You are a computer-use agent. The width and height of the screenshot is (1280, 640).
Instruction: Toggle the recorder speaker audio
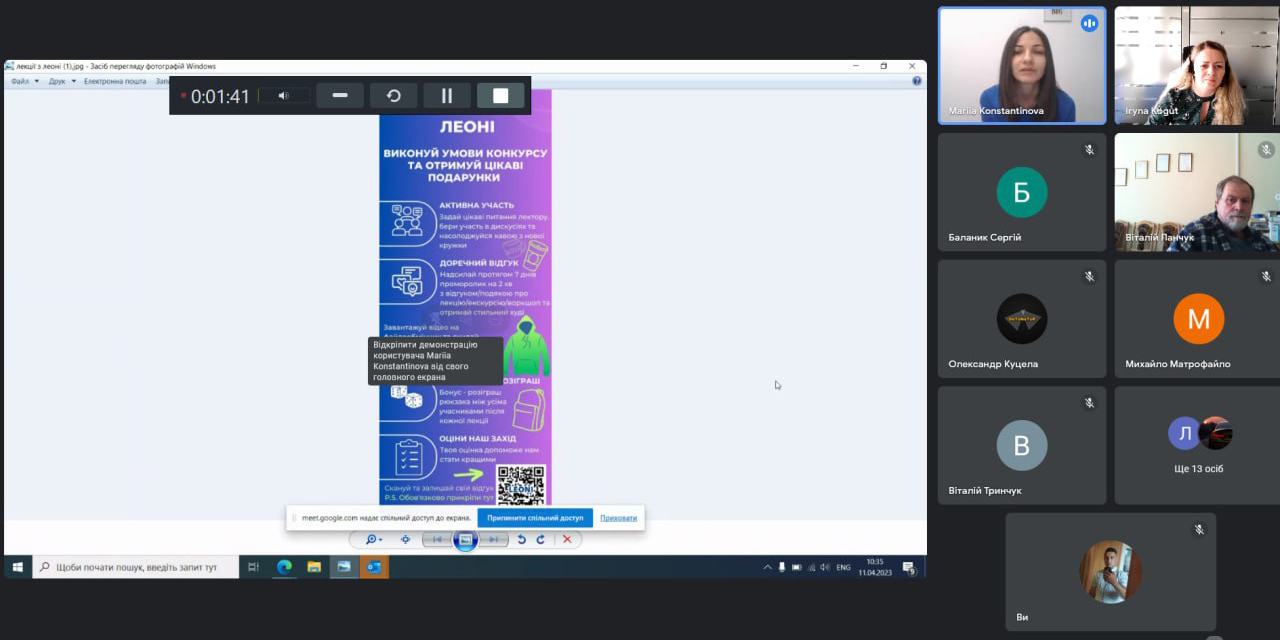[283, 96]
